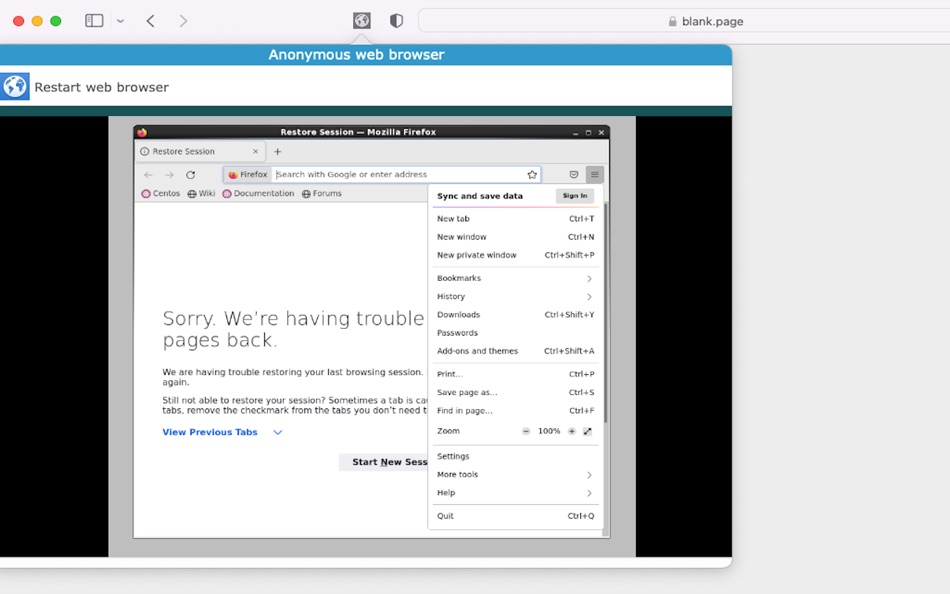950x594 pixels.
Task: Choose New private window menu item
Action: coord(516,255)
